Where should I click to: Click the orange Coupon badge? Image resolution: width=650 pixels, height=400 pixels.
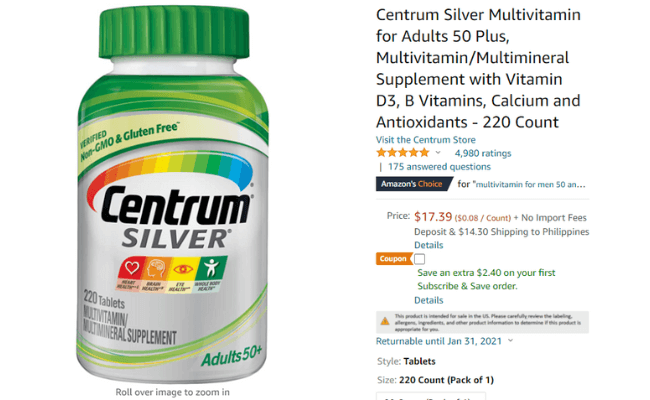(x=394, y=259)
